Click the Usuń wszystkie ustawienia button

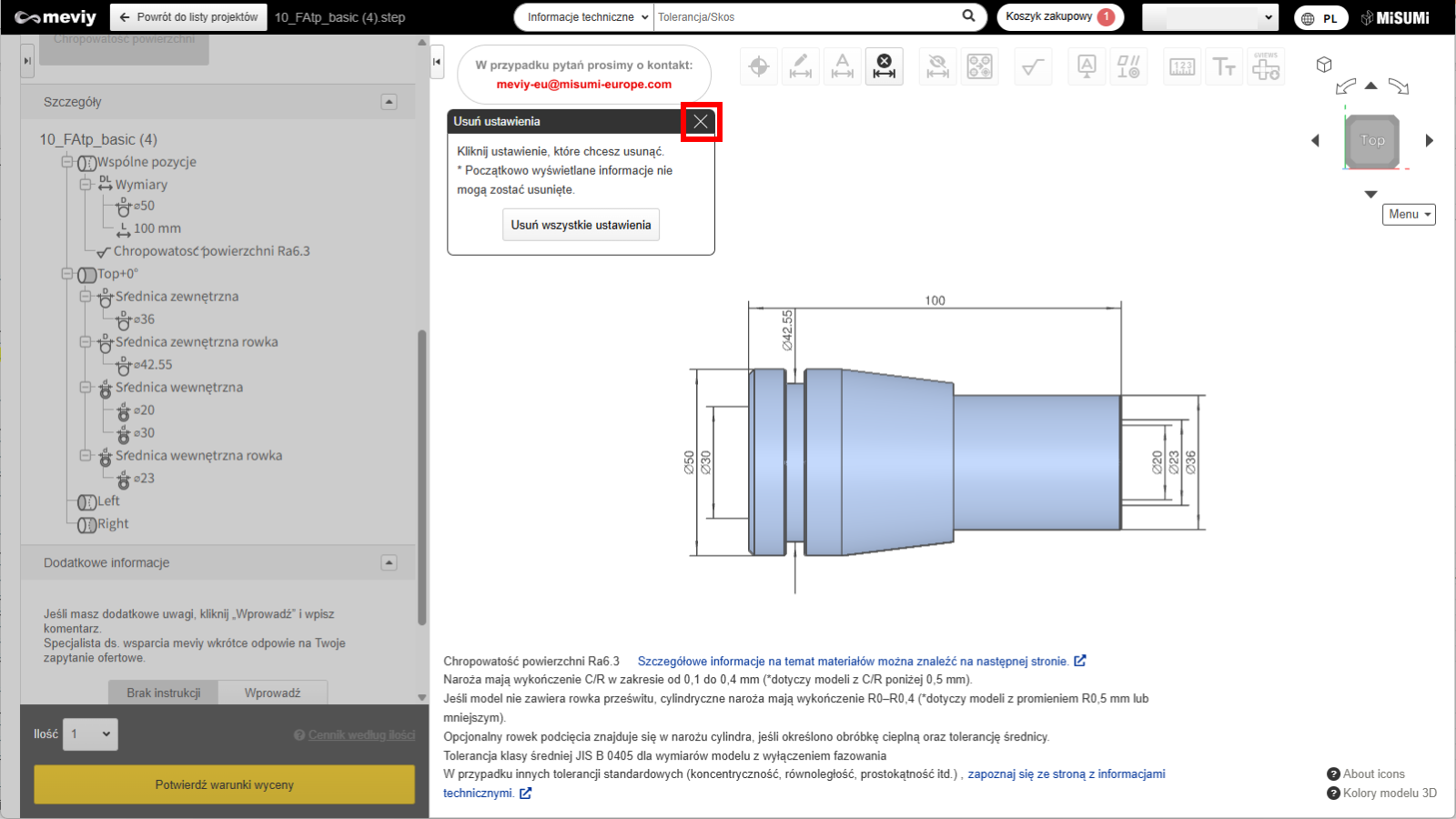click(x=581, y=225)
